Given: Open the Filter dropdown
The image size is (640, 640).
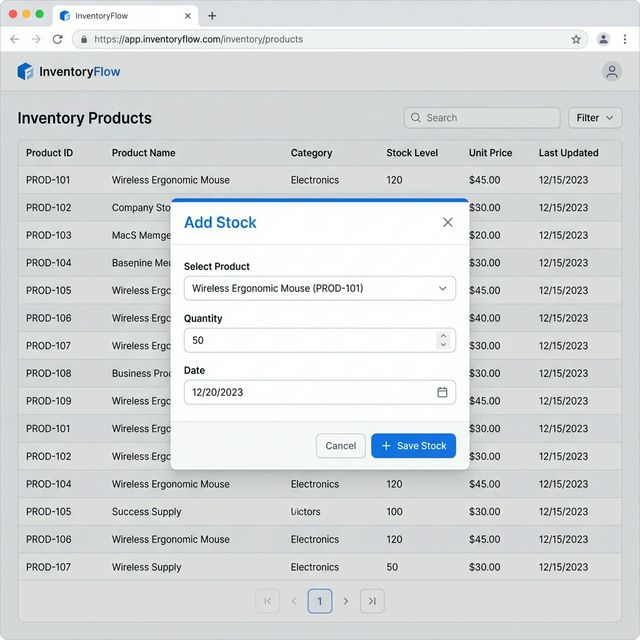Looking at the screenshot, I should point(595,118).
